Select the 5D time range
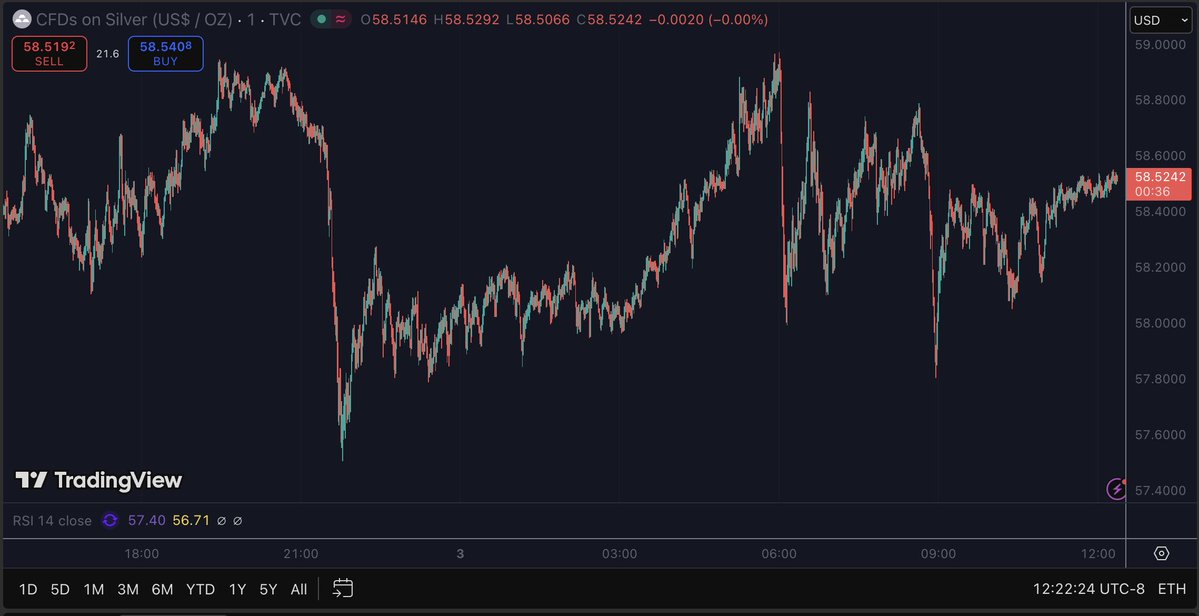The image size is (1199, 616). coord(60,589)
